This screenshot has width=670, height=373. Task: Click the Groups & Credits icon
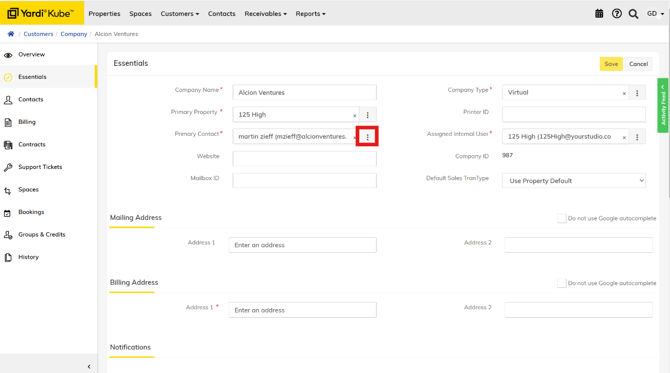pyautogui.click(x=8, y=235)
